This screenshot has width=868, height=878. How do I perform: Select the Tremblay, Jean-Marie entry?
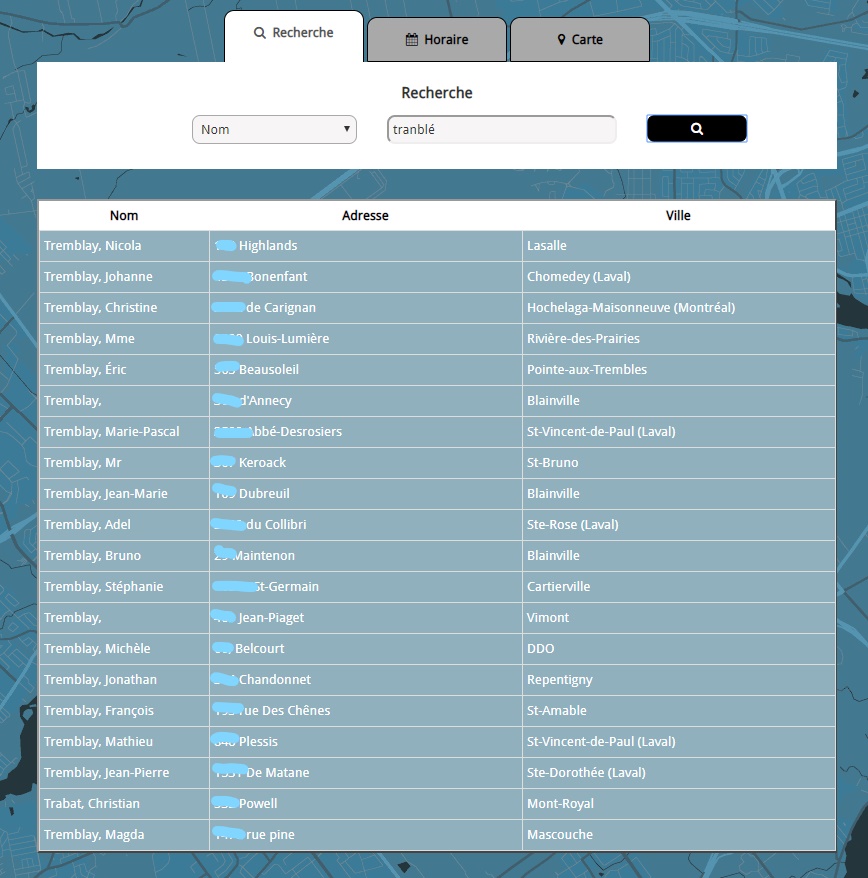[x=106, y=494]
